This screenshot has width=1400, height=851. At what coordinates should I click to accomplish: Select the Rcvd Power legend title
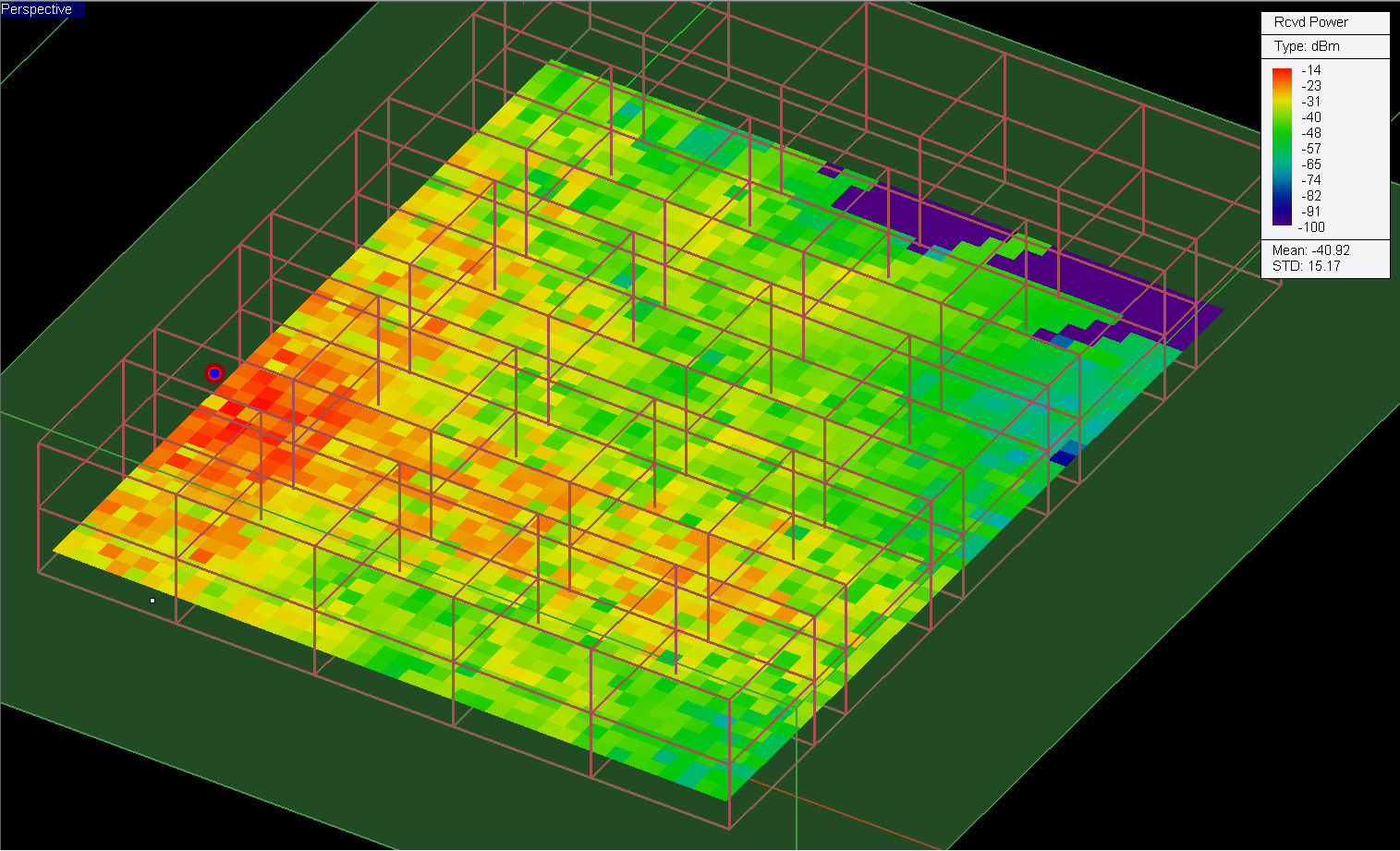[x=1310, y=22]
